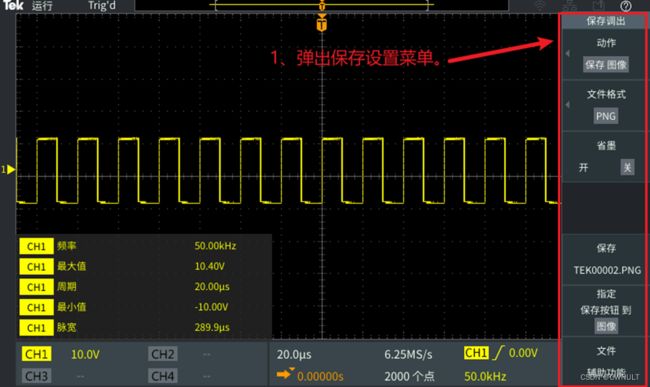The width and height of the screenshot is (650, 387).
Task: Click the 50.0kHz trigger frequency readout
Action: coord(485,376)
